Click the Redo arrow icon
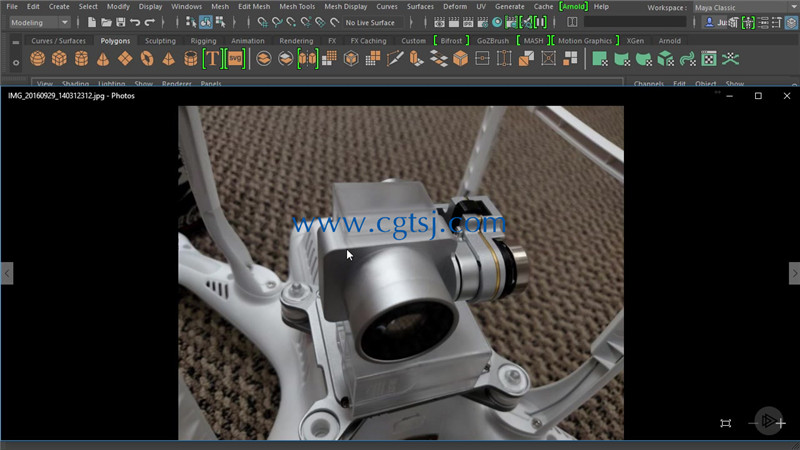 tap(149, 22)
